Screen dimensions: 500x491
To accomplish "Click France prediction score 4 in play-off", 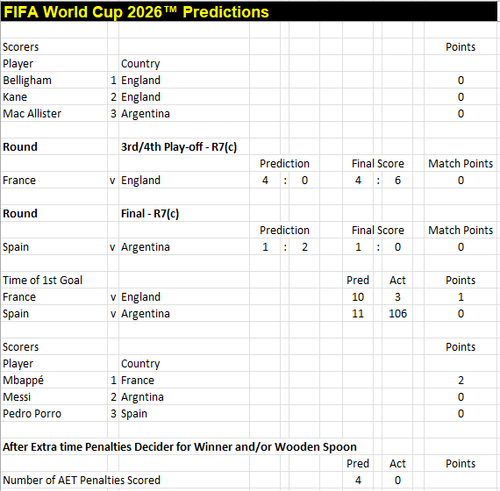I will pos(265,180).
